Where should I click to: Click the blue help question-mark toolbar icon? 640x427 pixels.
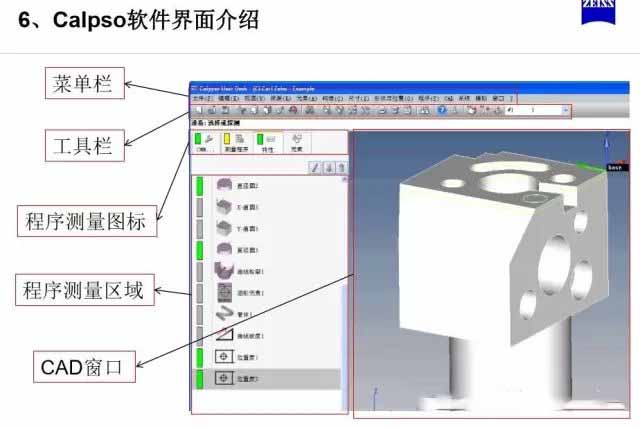[x=442, y=110]
